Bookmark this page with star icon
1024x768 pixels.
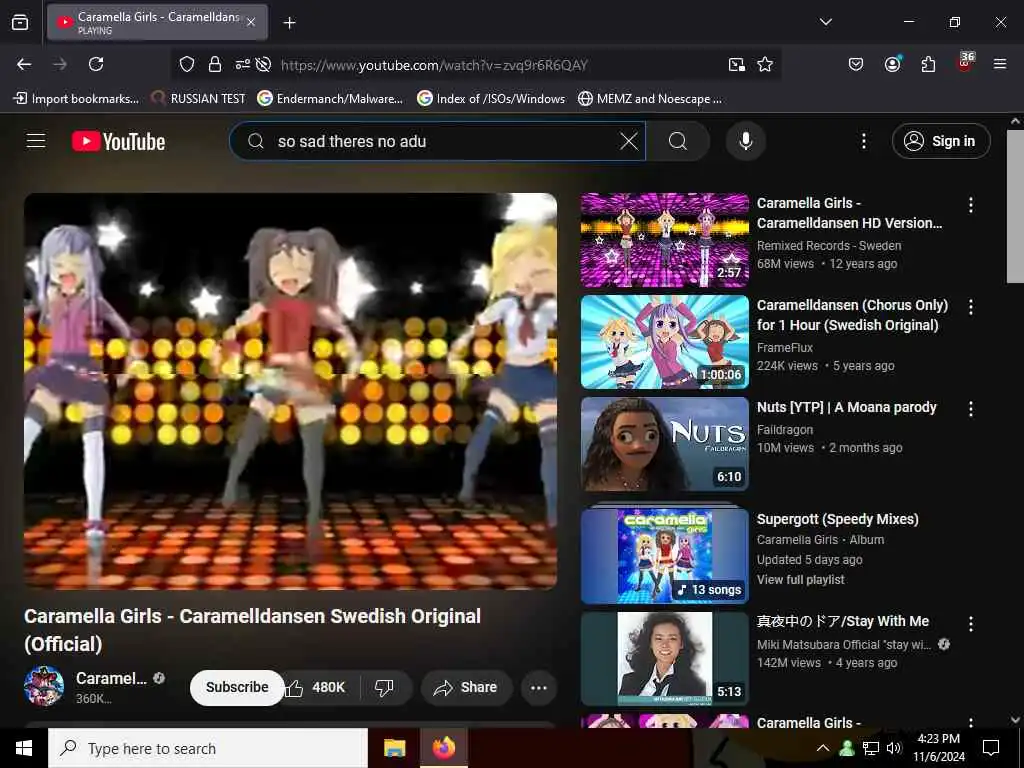765,64
